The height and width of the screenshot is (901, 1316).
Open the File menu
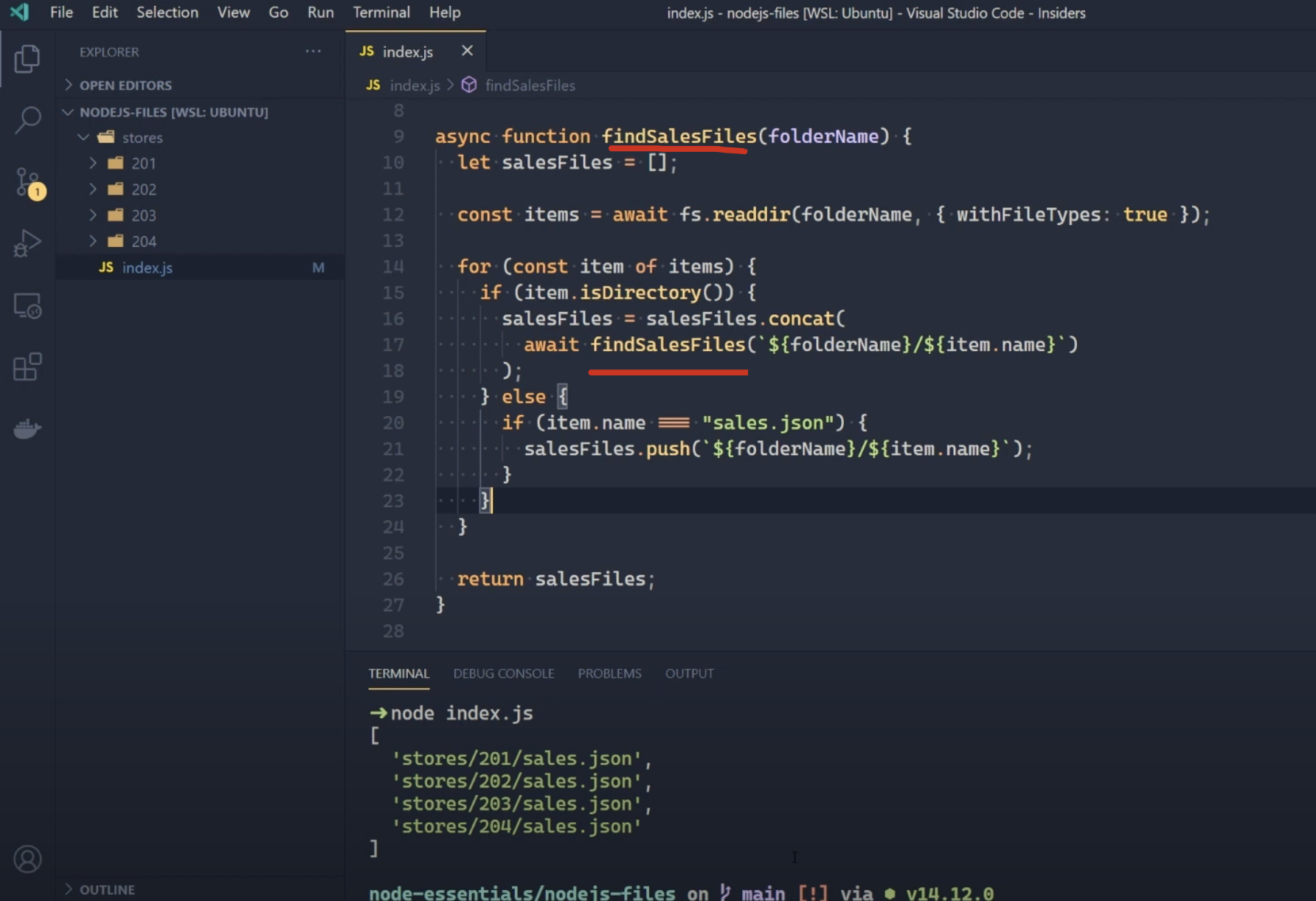61,13
